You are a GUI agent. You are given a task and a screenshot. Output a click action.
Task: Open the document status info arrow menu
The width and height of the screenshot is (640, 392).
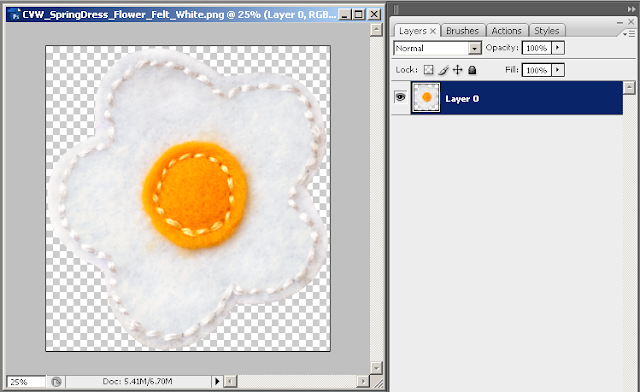[x=217, y=381]
